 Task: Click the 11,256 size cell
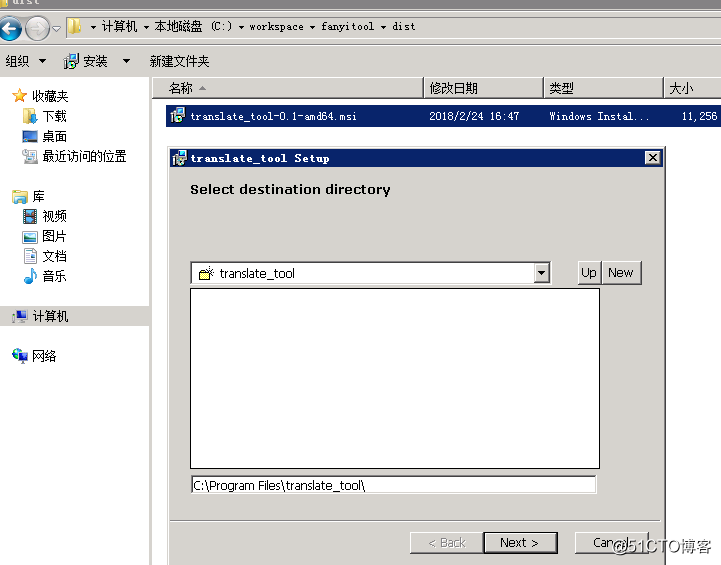[x=699, y=116]
